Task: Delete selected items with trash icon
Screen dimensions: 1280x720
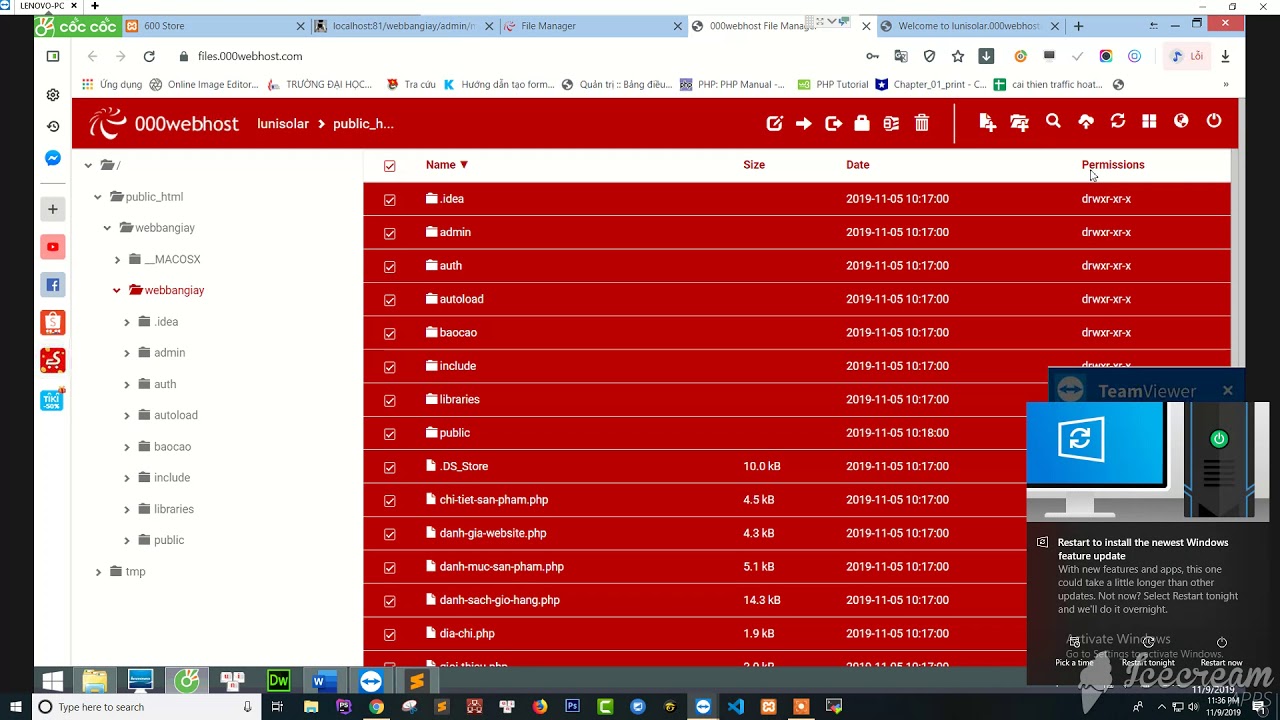Action: point(922,123)
